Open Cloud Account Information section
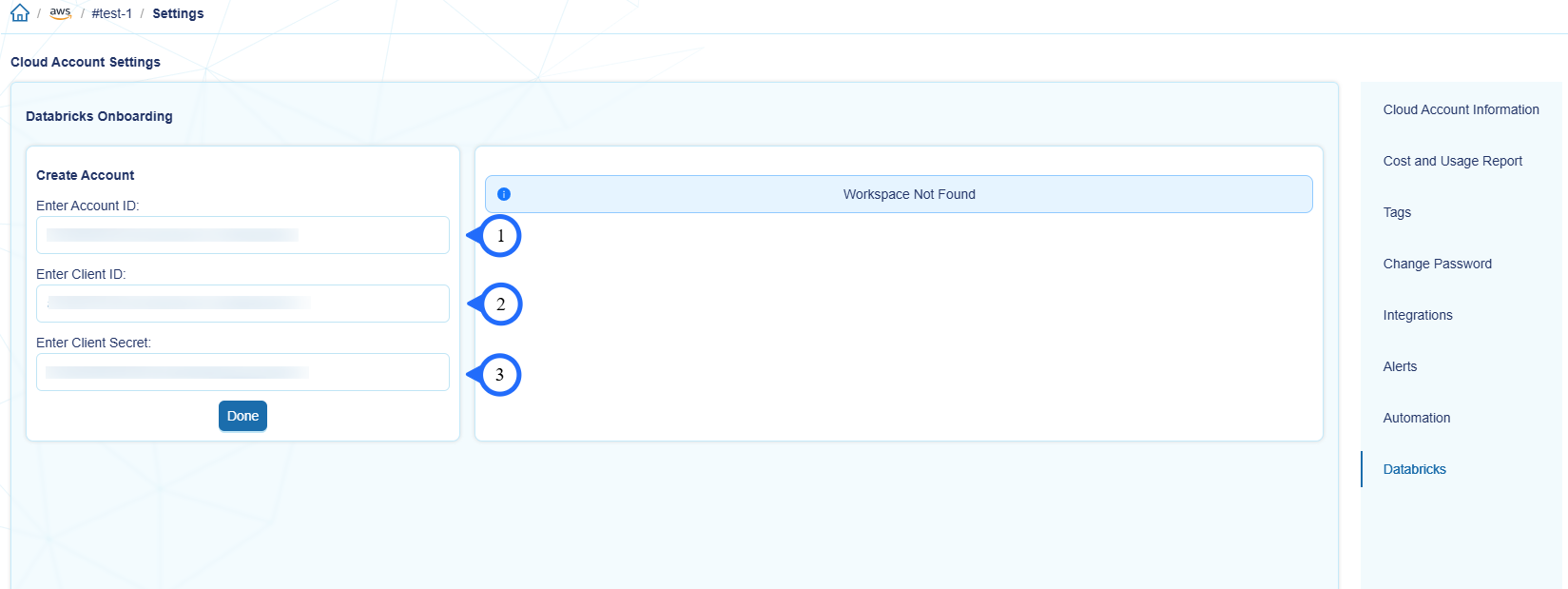 click(x=1461, y=109)
